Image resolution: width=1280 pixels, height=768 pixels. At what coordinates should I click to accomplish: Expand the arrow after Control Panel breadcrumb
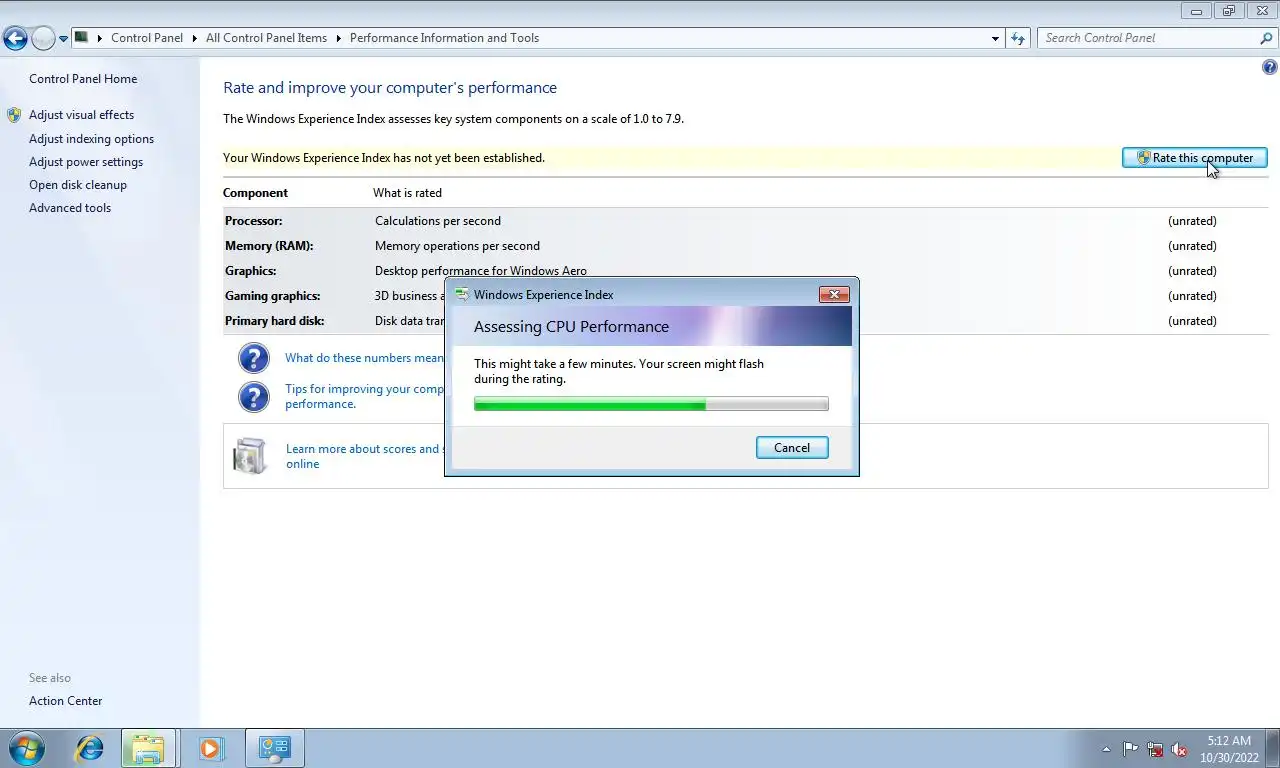pos(194,38)
